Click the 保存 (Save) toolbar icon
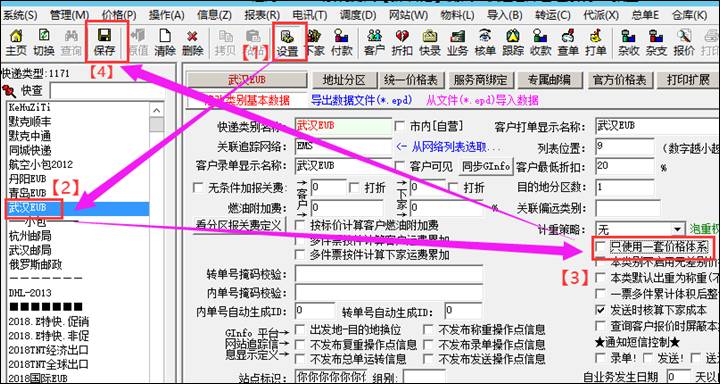This screenshot has width=720, height=384. click(104, 42)
